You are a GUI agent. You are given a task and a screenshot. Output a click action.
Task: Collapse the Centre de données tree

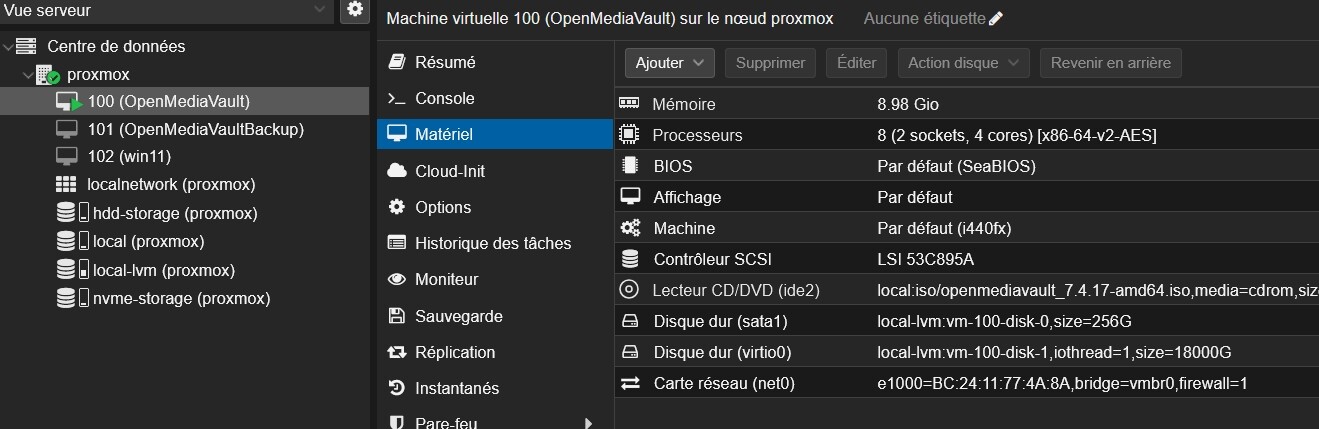[x=9, y=47]
